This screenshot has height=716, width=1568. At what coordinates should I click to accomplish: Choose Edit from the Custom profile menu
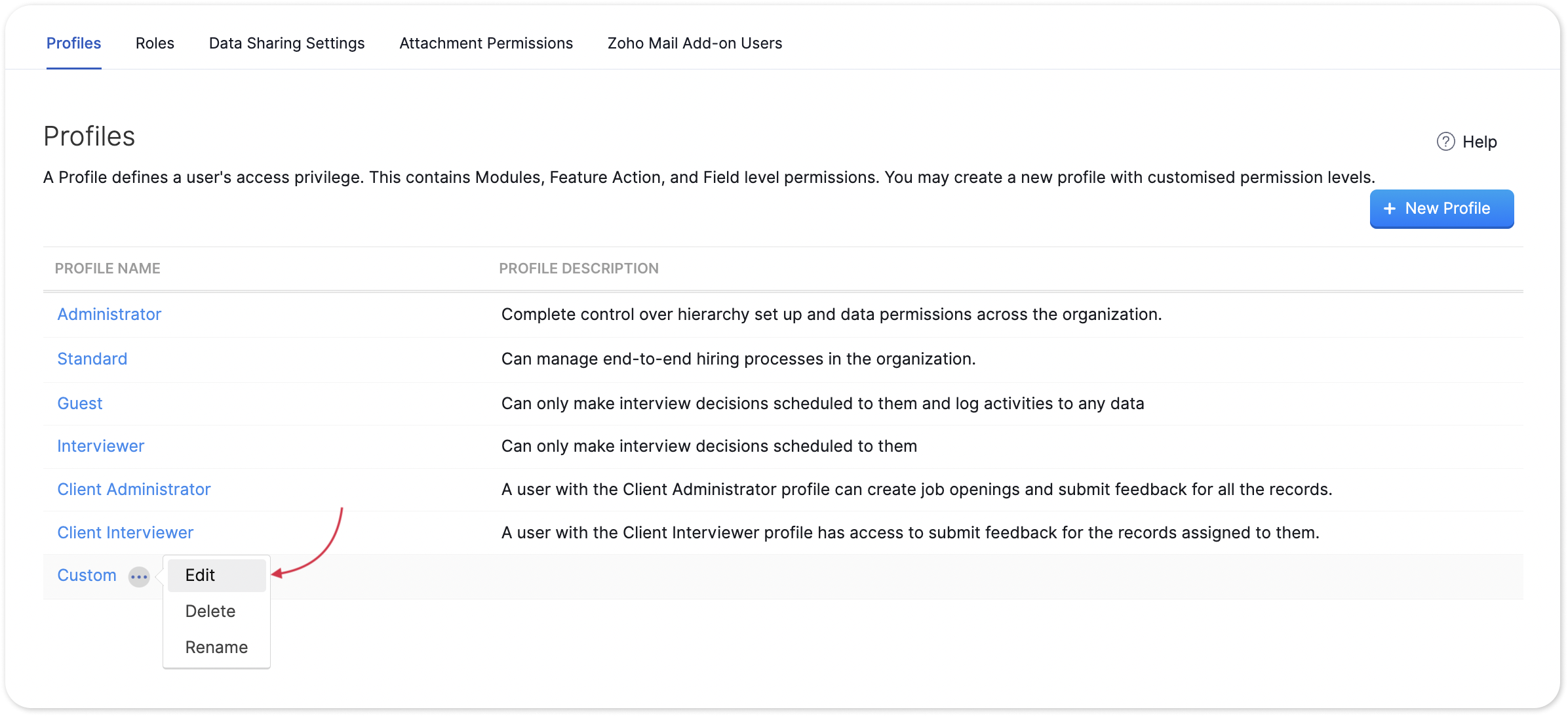[201, 575]
